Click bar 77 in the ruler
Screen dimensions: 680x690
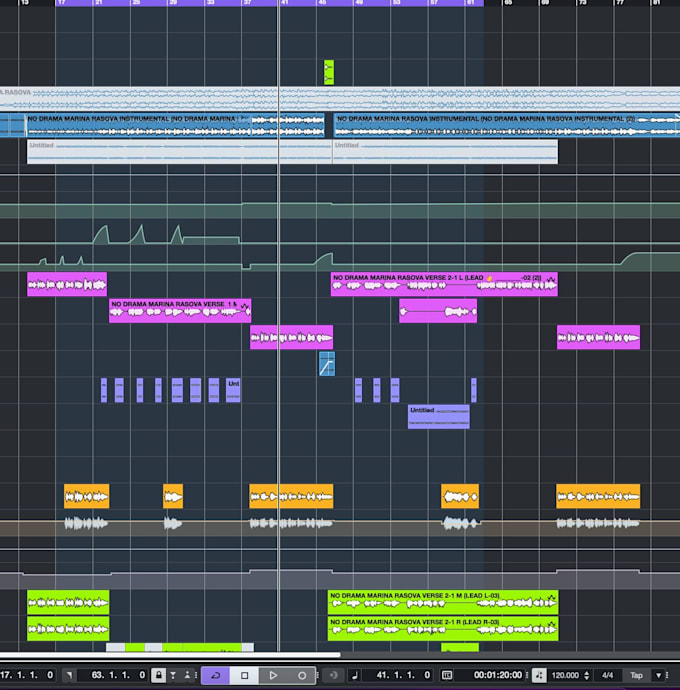tap(620, 3)
